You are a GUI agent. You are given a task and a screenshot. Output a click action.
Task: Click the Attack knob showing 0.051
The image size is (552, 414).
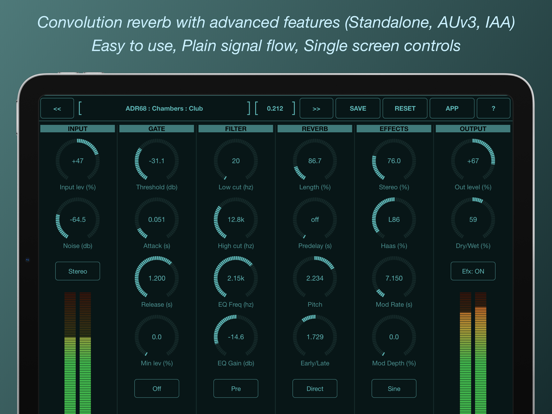pos(157,219)
